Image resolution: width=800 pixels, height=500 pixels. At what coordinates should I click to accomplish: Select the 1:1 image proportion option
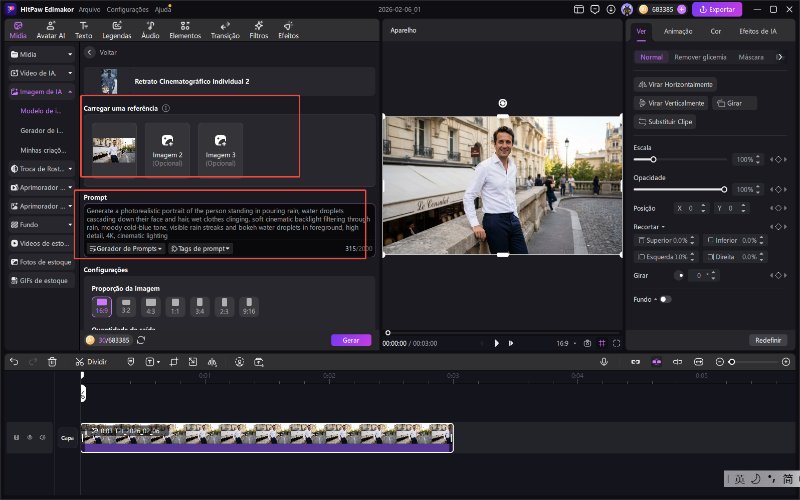[x=175, y=305]
